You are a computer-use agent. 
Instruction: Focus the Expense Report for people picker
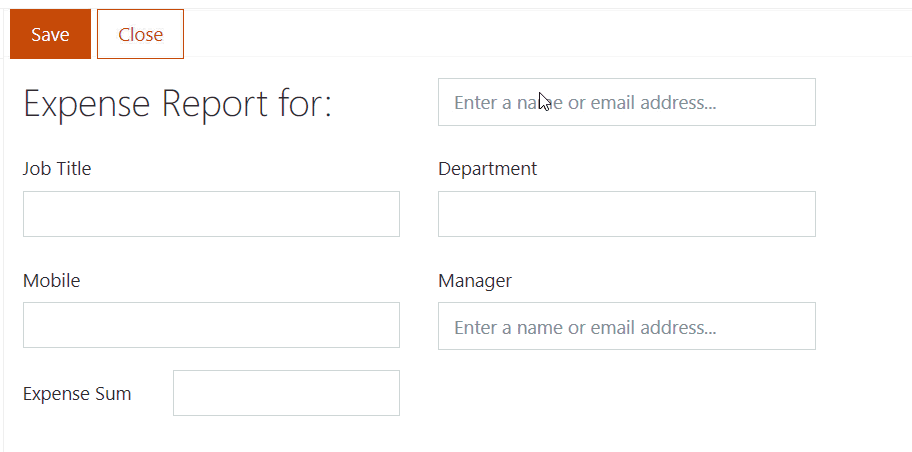pyautogui.click(x=626, y=102)
